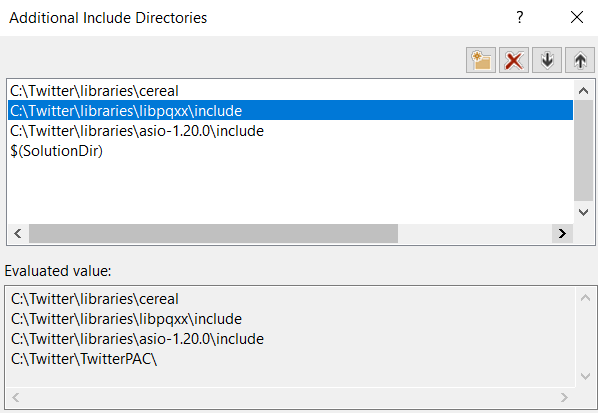
Task: Delete selected directory with red X
Action: 514,60
